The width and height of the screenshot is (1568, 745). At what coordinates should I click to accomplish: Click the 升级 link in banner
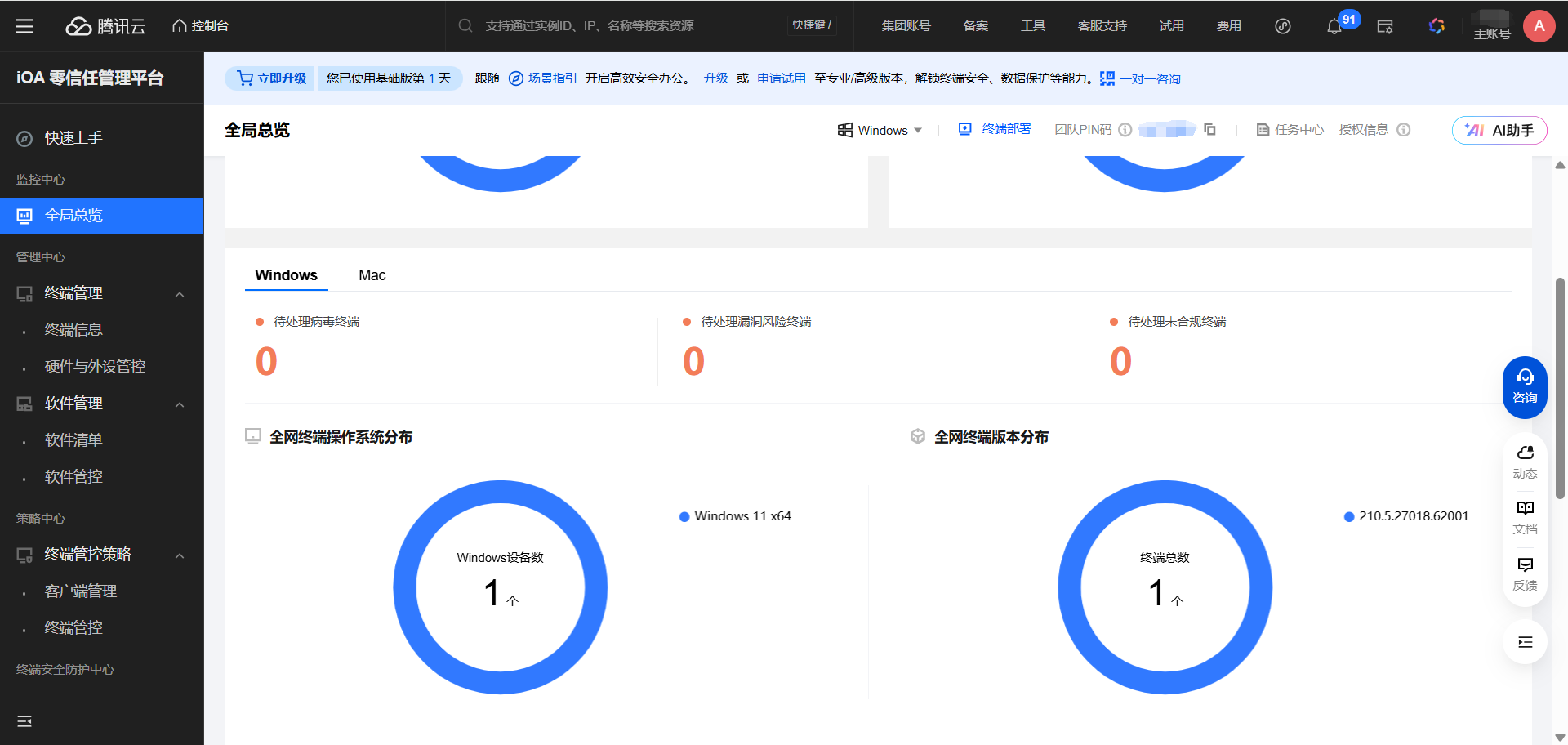tap(716, 78)
